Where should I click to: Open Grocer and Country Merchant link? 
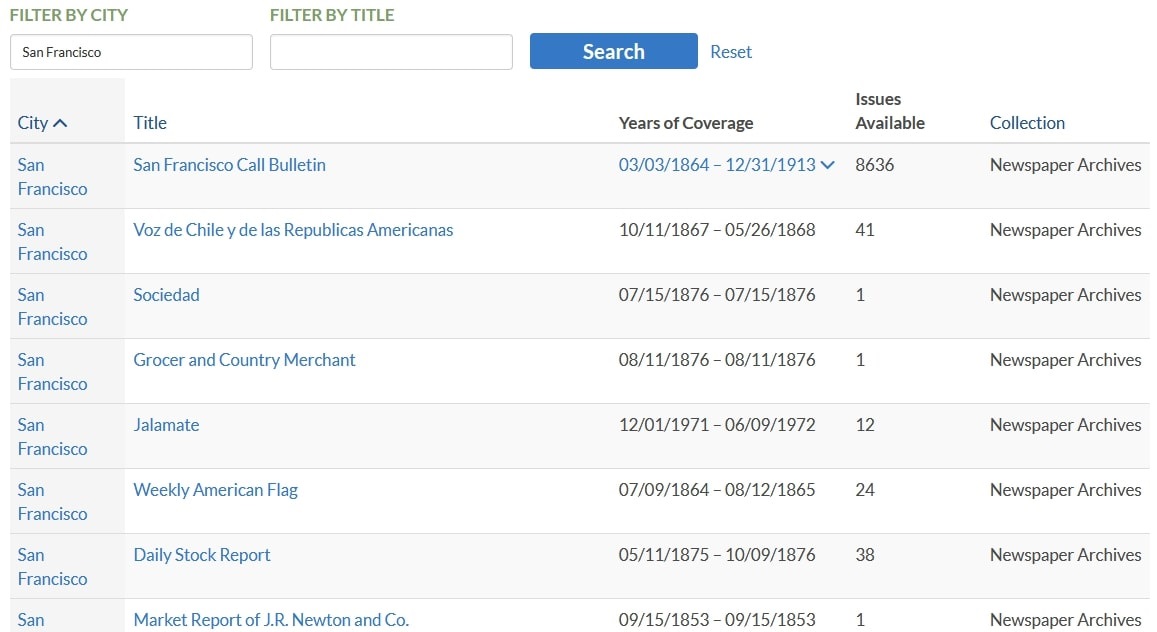(x=244, y=360)
